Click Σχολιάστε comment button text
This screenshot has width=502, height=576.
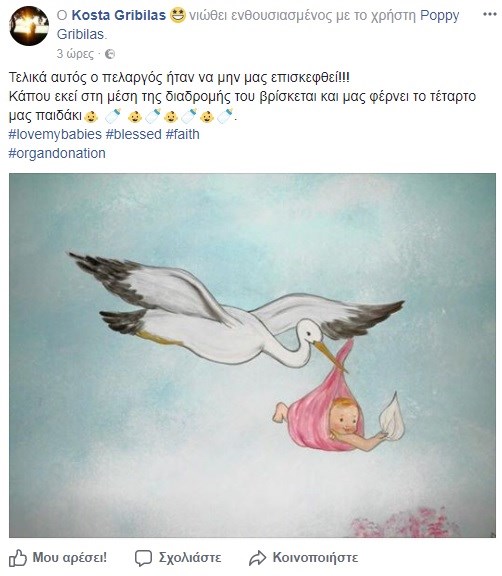190,558
